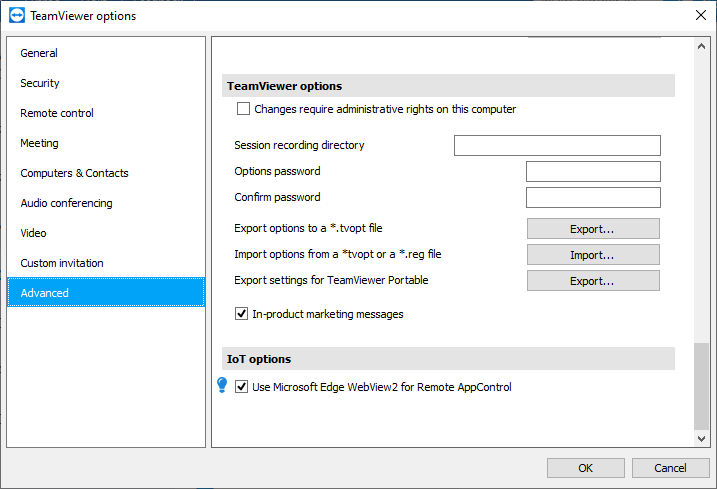Uncheck In-product marketing messages

pyautogui.click(x=241, y=314)
